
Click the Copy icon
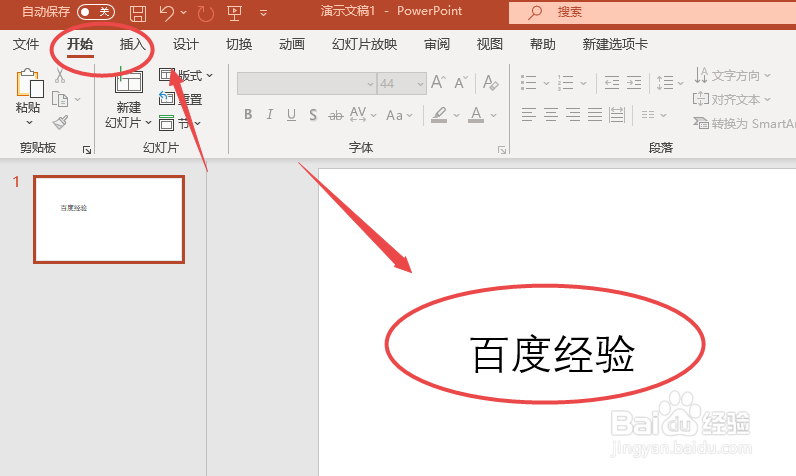pos(60,99)
